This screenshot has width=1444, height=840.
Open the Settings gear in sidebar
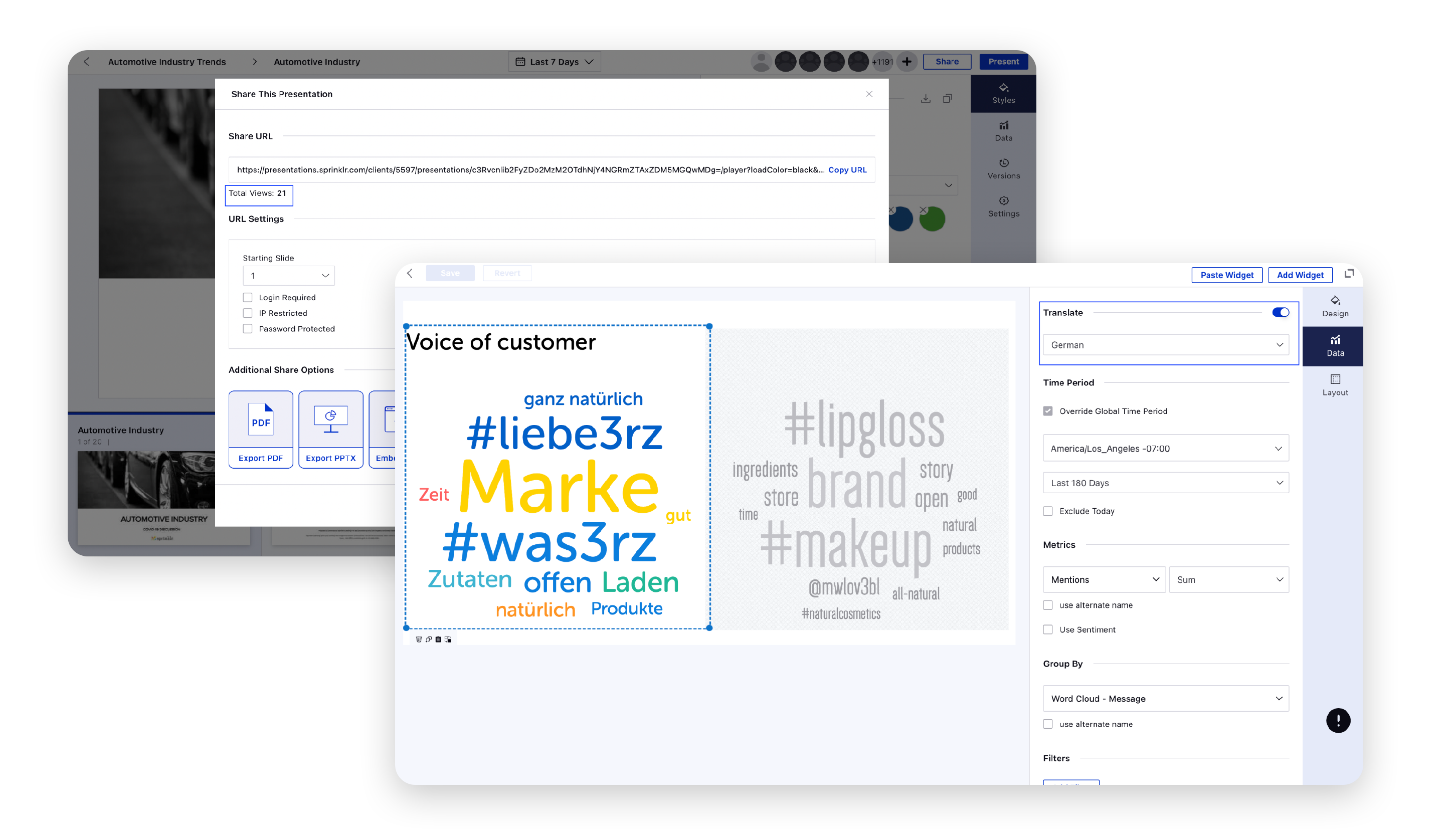[1003, 201]
